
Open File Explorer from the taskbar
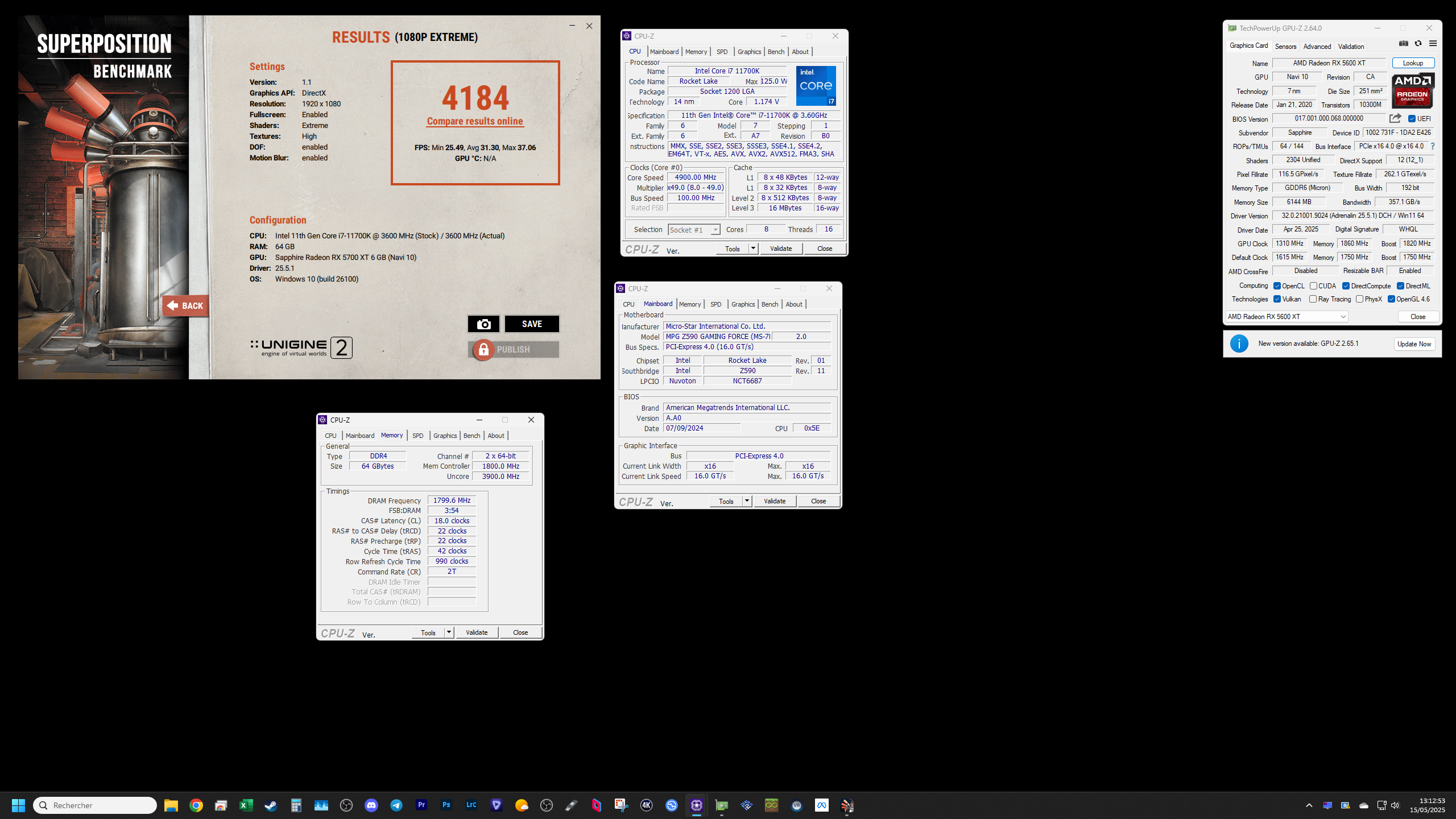[171, 805]
